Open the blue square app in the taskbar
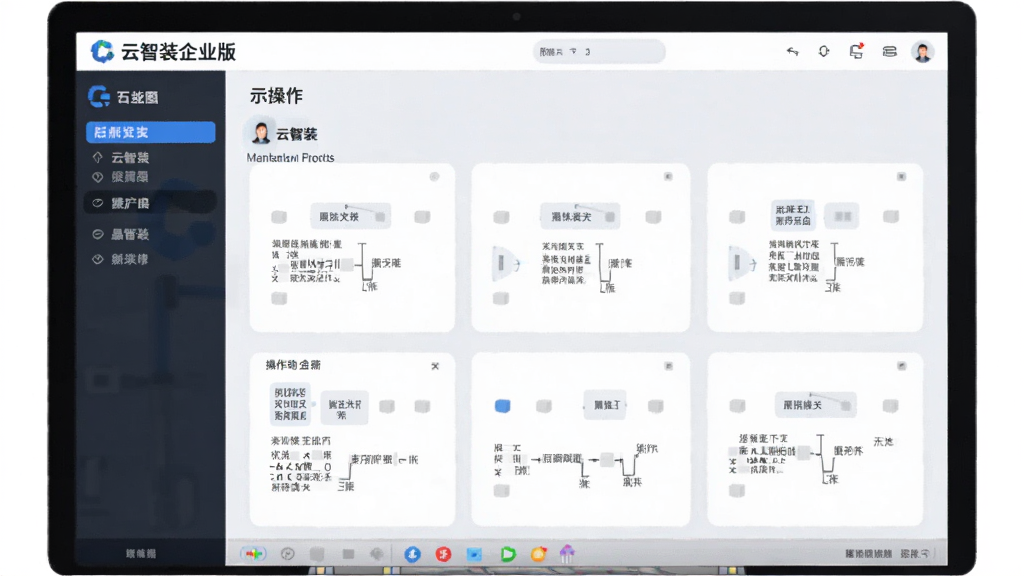The height and width of the screenshot is (576, 1024). [x=474, y=554]
